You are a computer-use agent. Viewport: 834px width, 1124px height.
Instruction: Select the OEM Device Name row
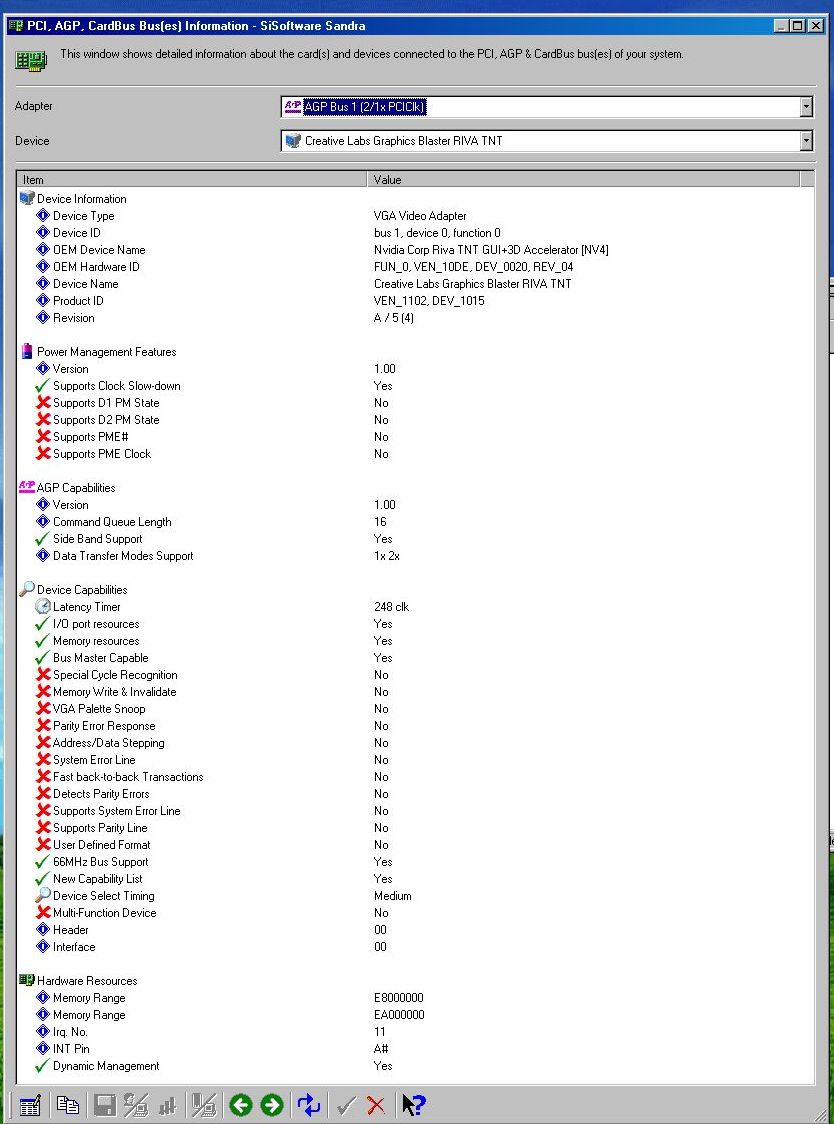[x=416, y=249]
